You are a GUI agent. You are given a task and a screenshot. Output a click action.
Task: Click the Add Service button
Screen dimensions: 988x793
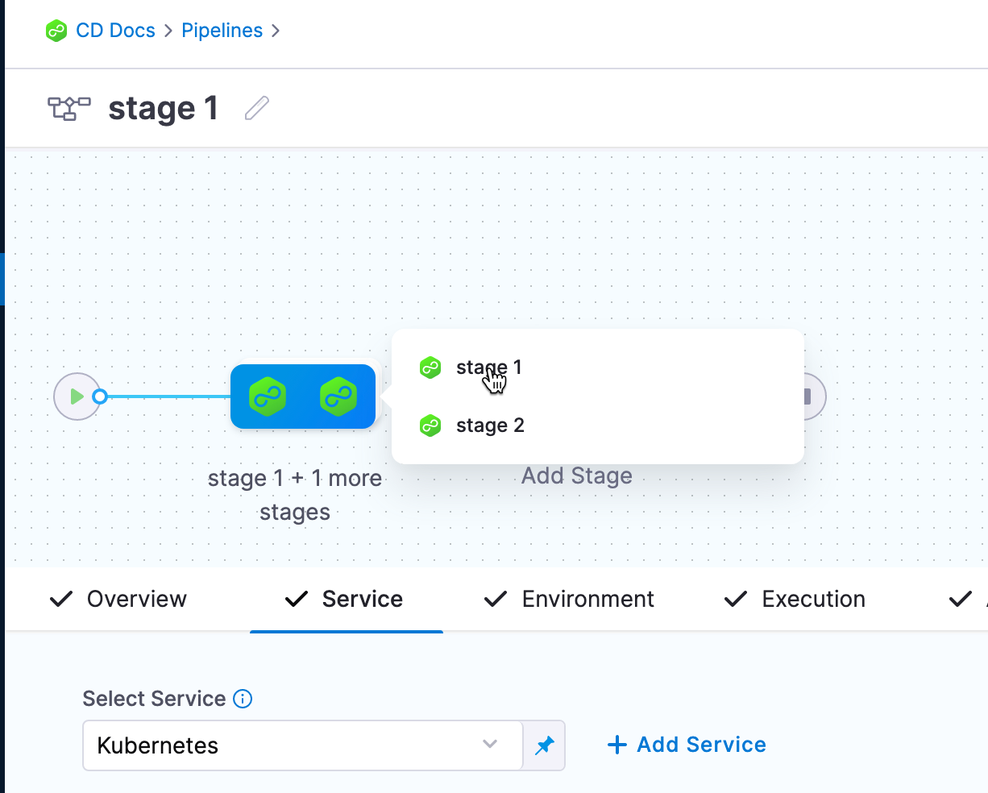(x=687, y=745)
